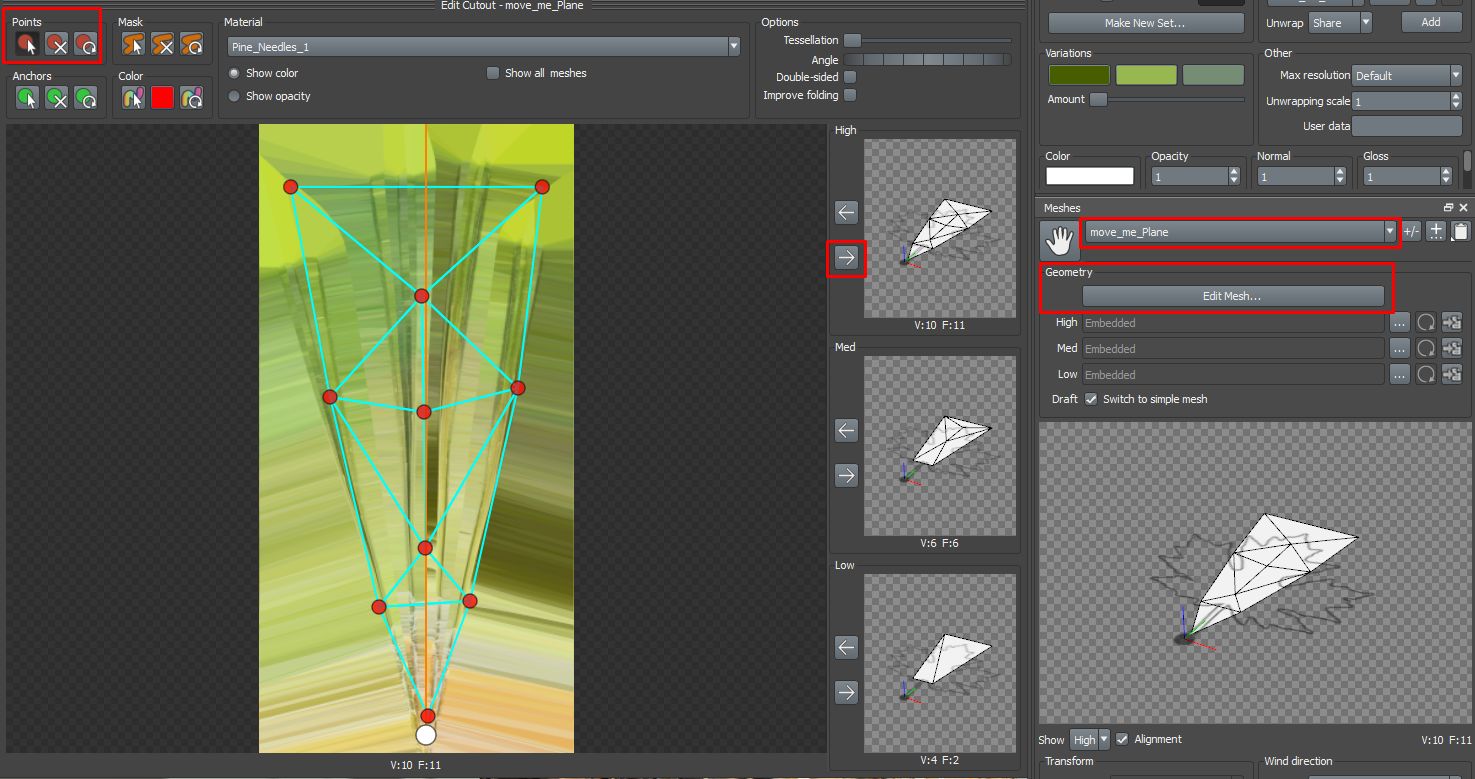Click the clipboard icon beside mesh name
The height and width of the screenshot is (779, 1475).
[1460, 232]
